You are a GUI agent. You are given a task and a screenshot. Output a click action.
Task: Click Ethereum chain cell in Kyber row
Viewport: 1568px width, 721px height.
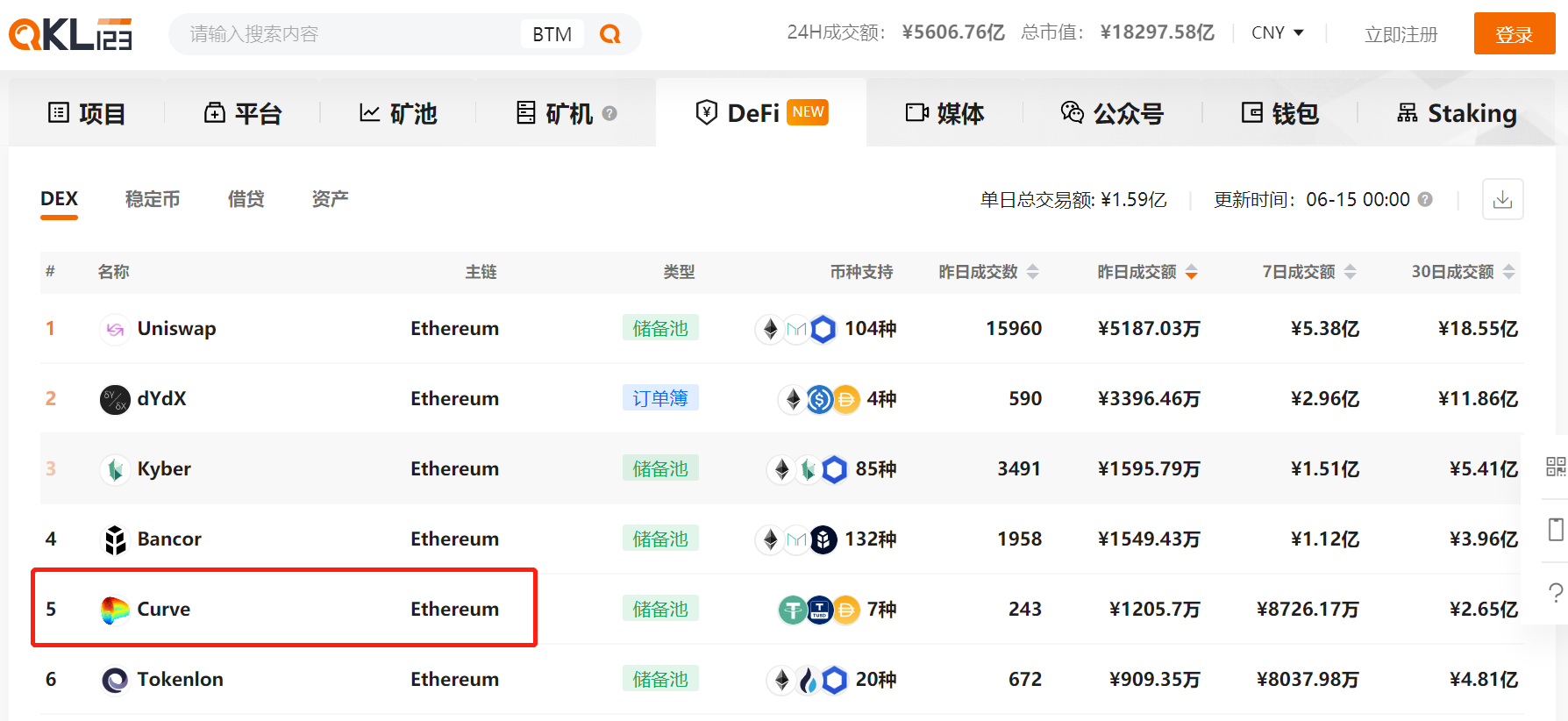point(454,469)
